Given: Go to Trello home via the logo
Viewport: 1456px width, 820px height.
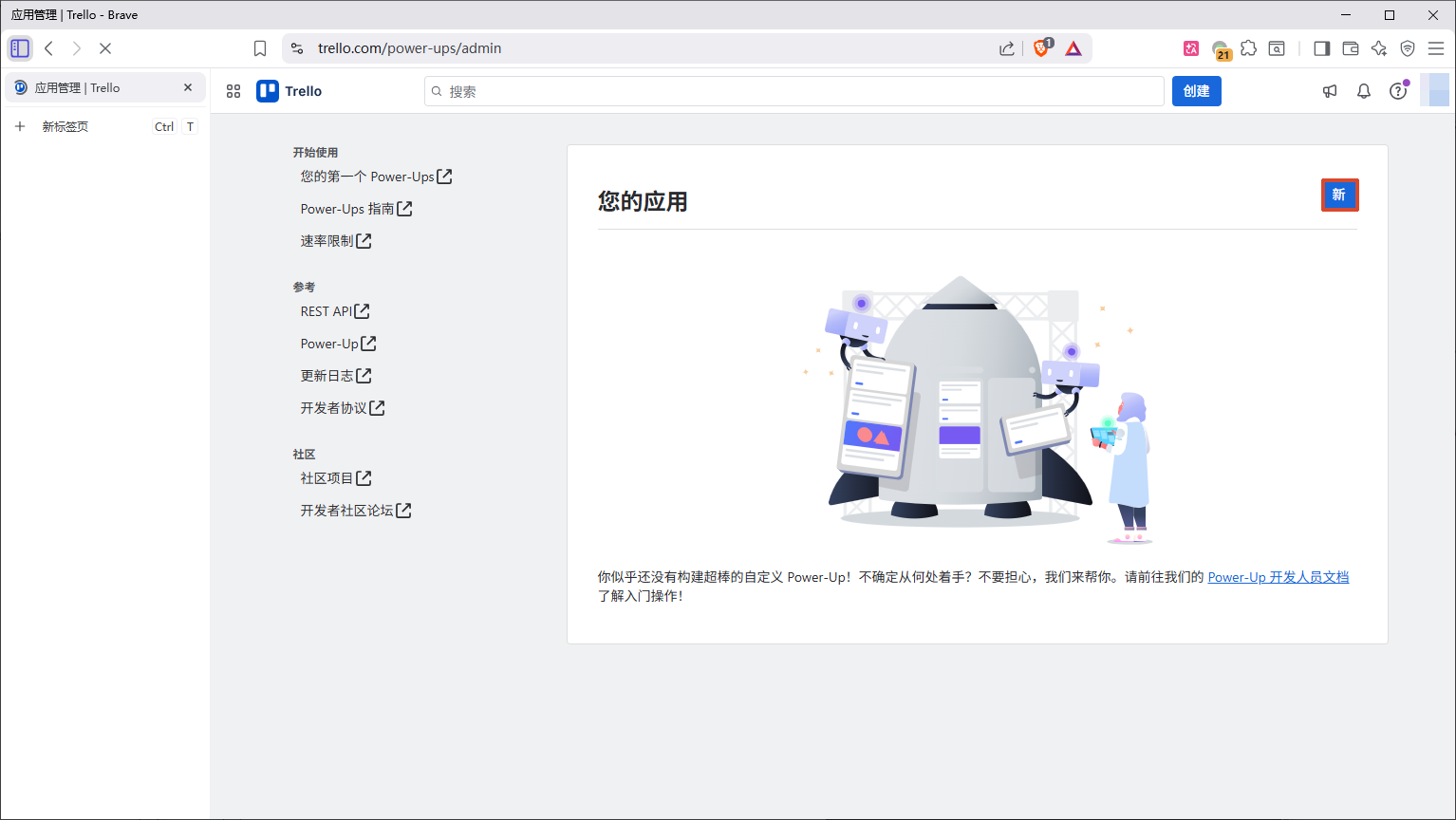Looking at the screenshot, I should click(x=289, y=91).
